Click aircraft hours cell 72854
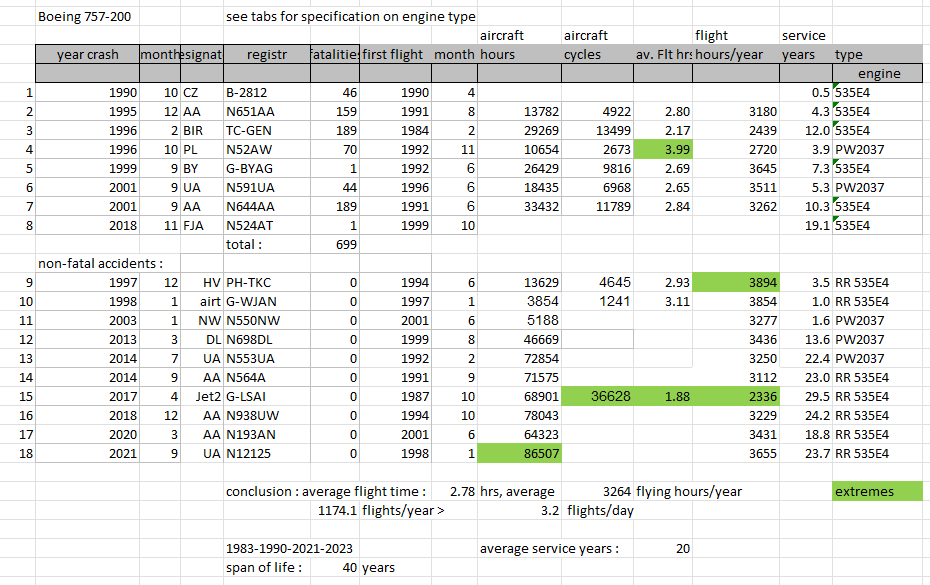930x585 pixels. (x=519, y=358)
